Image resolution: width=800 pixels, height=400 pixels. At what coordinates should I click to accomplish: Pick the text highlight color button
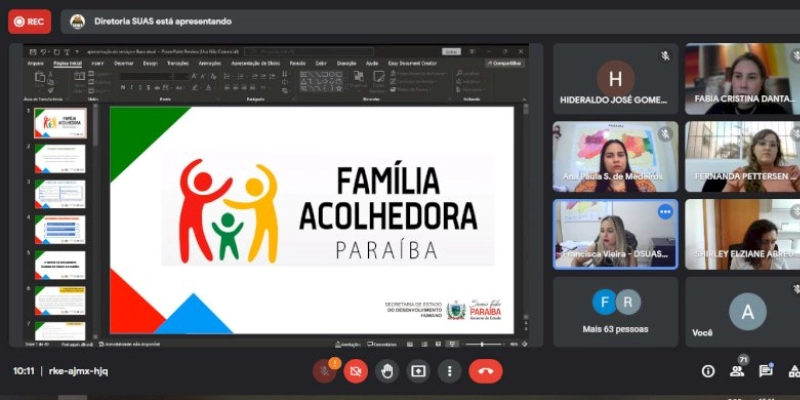click(x=195, y=88)
